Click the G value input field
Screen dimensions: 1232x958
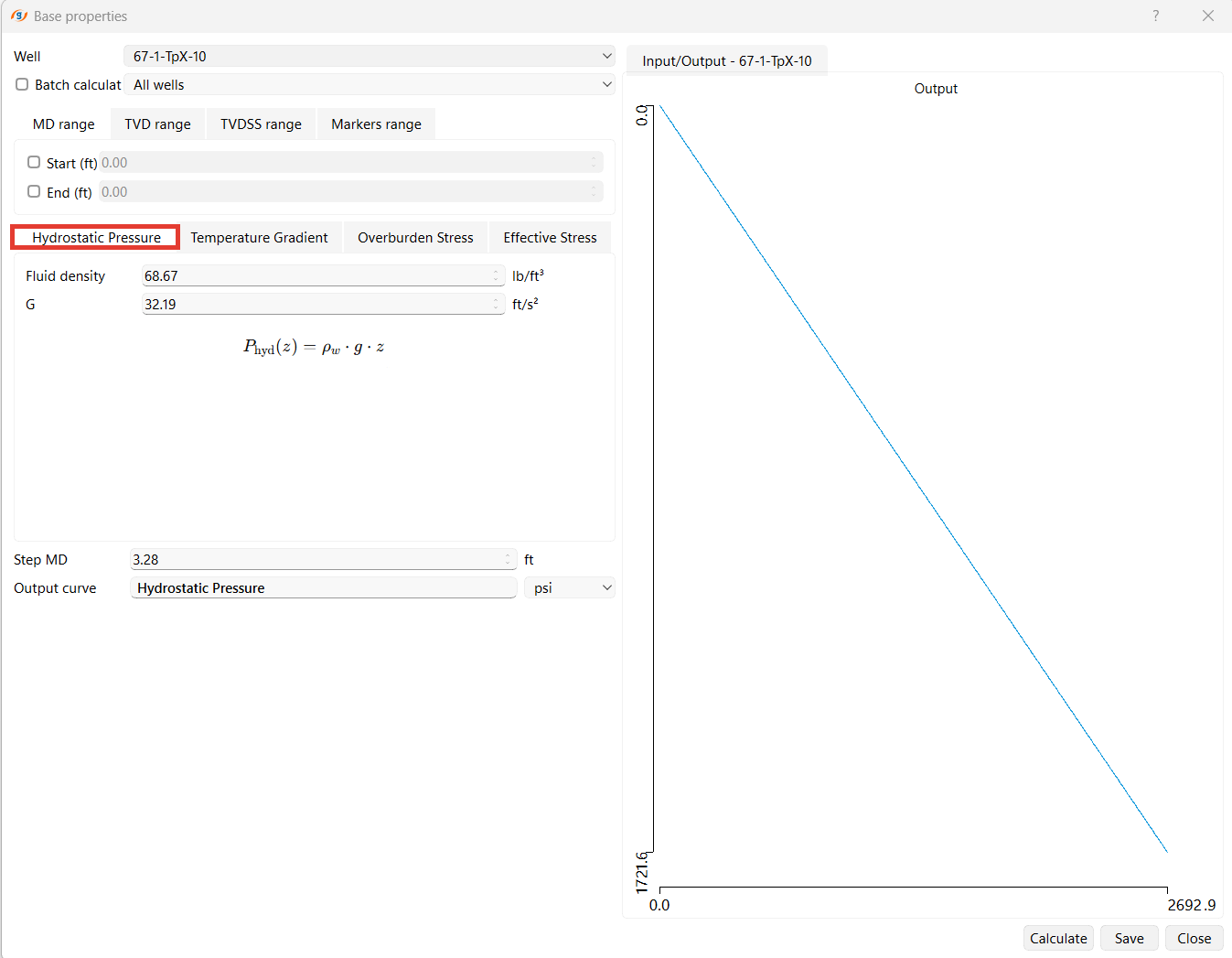click(x=324, y=304)
